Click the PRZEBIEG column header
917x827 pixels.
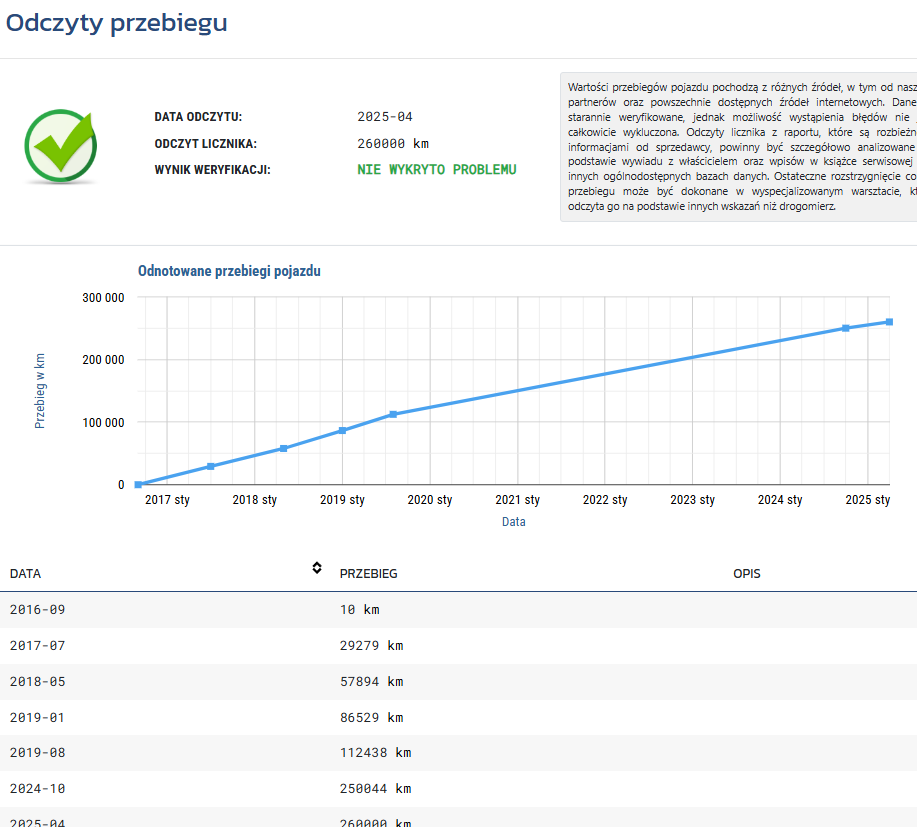(x=368, y=574)
